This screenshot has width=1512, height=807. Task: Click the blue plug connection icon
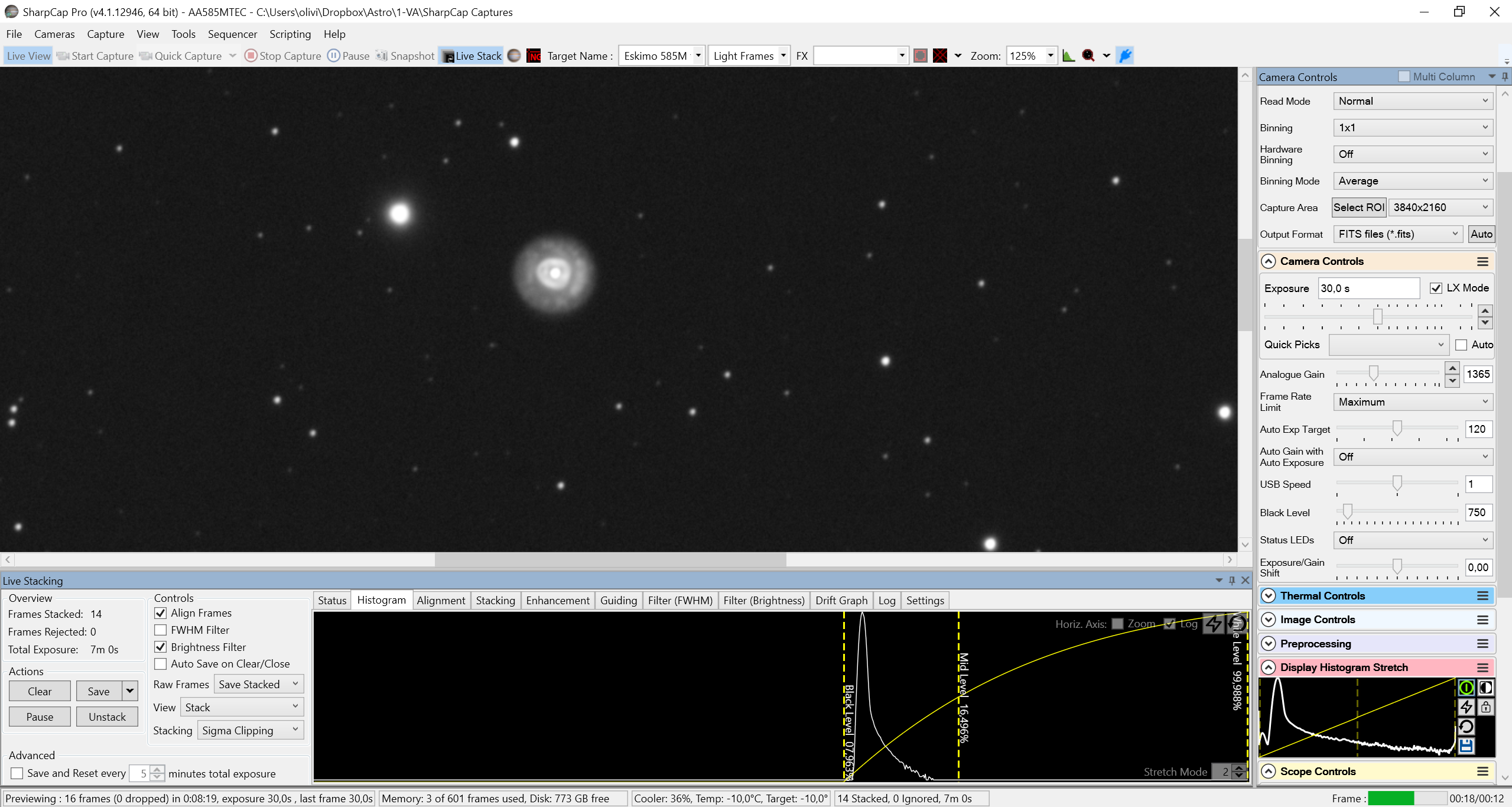1126,56
